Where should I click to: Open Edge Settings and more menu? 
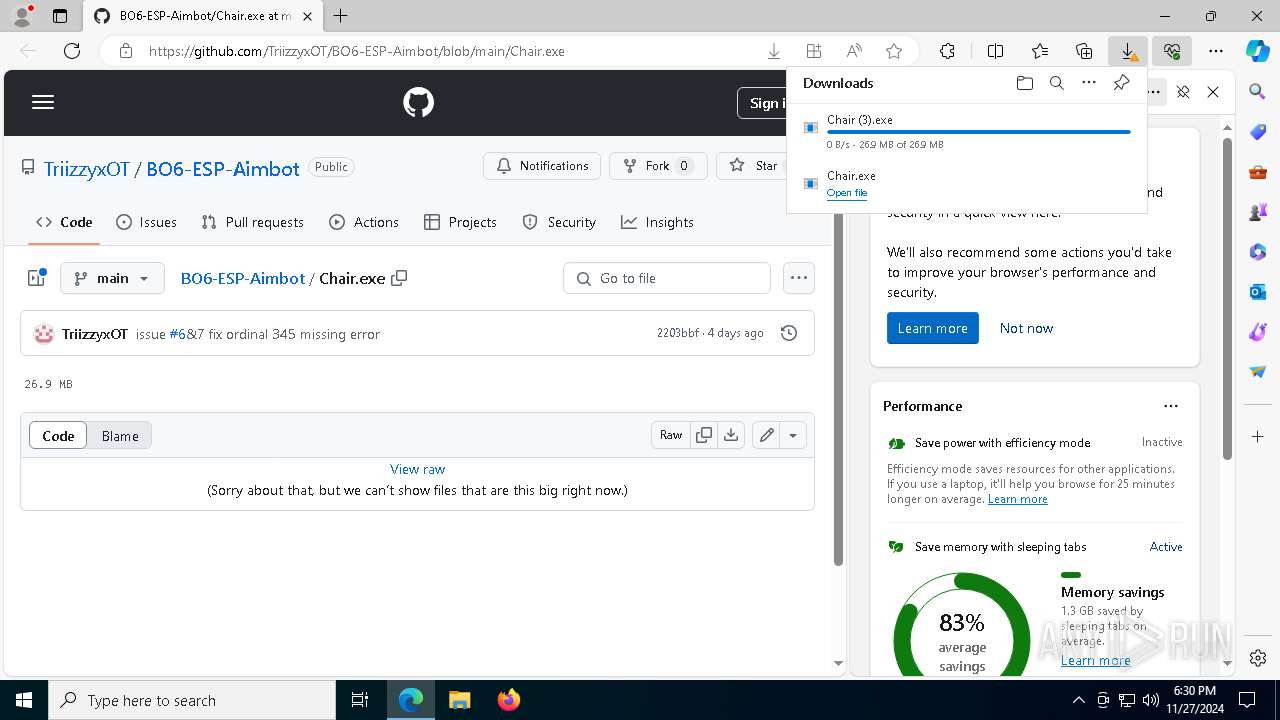1216,51
